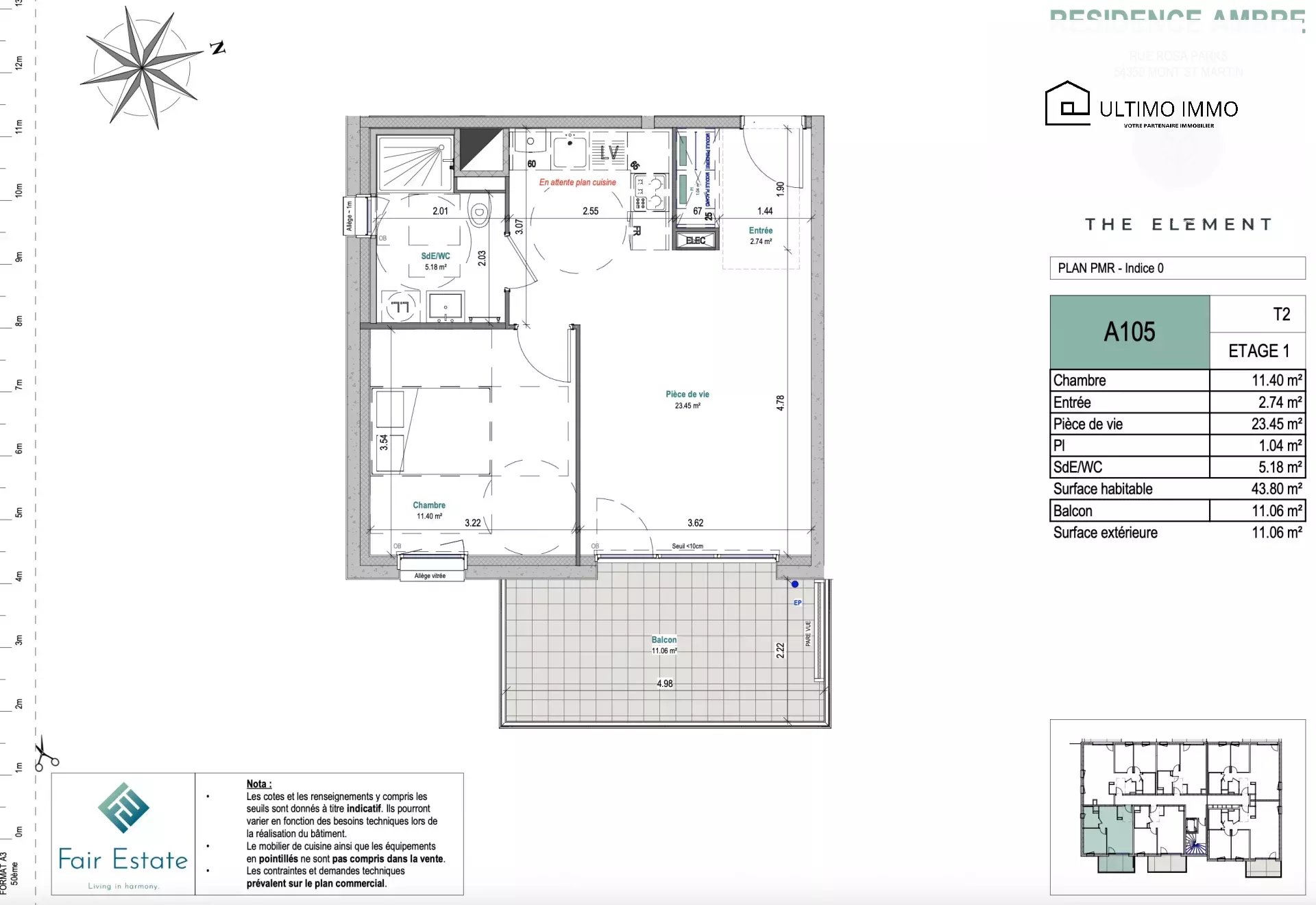The height and width of the screenshot is (905, 1316).
Task: Click the Chambre row in the surface table
Action: point(1177,381)
